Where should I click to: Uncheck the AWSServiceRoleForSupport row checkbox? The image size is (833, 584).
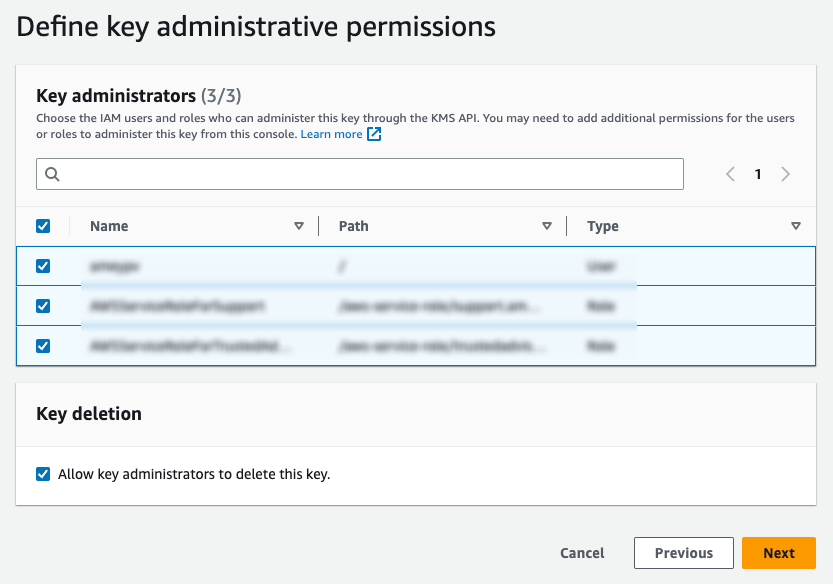click(43, 306)
